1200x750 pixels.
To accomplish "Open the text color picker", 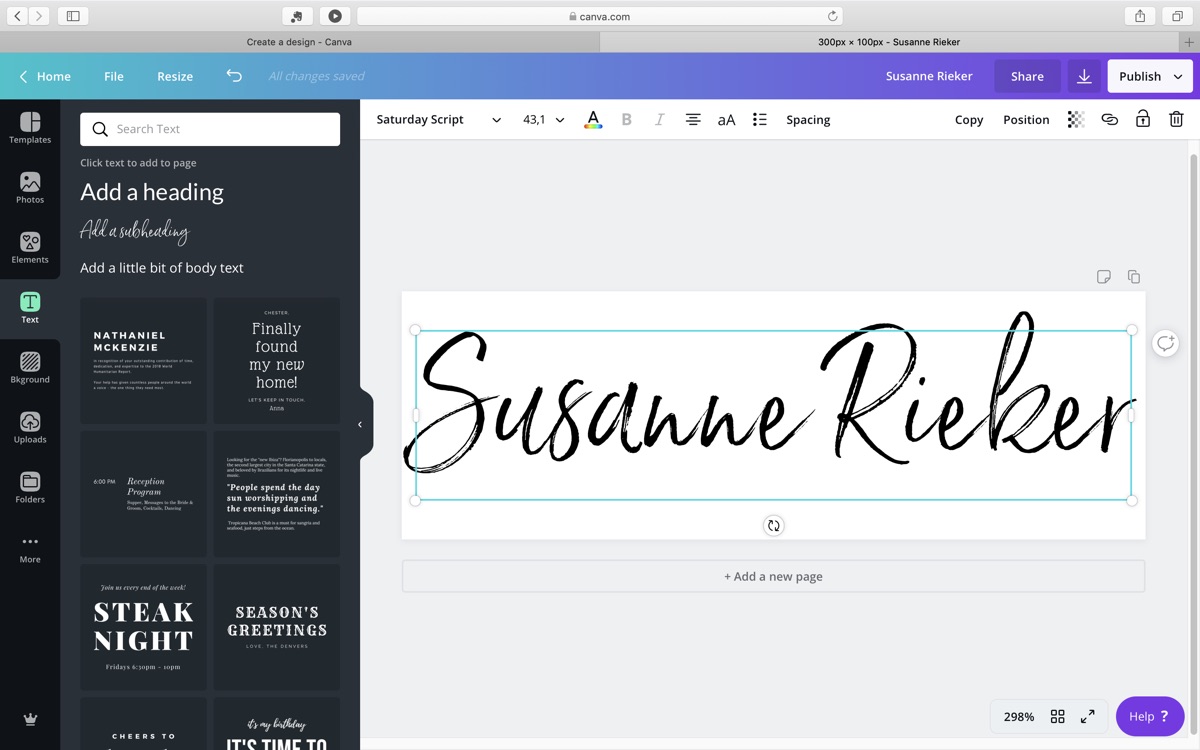I will point(593,119).
